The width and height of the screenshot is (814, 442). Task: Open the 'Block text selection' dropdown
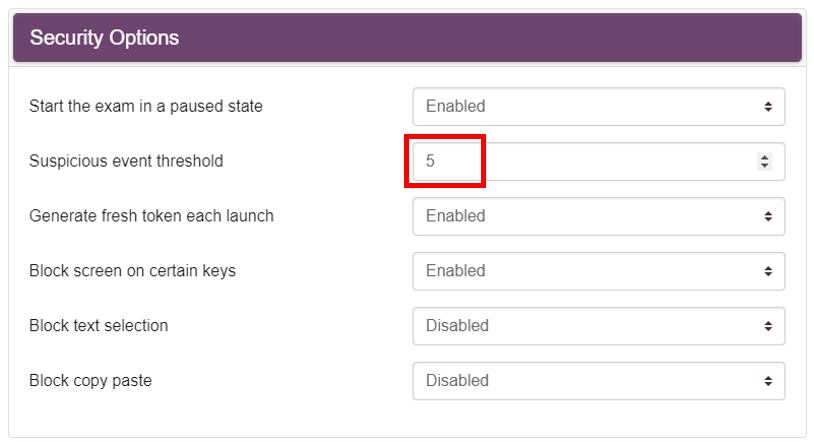(599, 326)
